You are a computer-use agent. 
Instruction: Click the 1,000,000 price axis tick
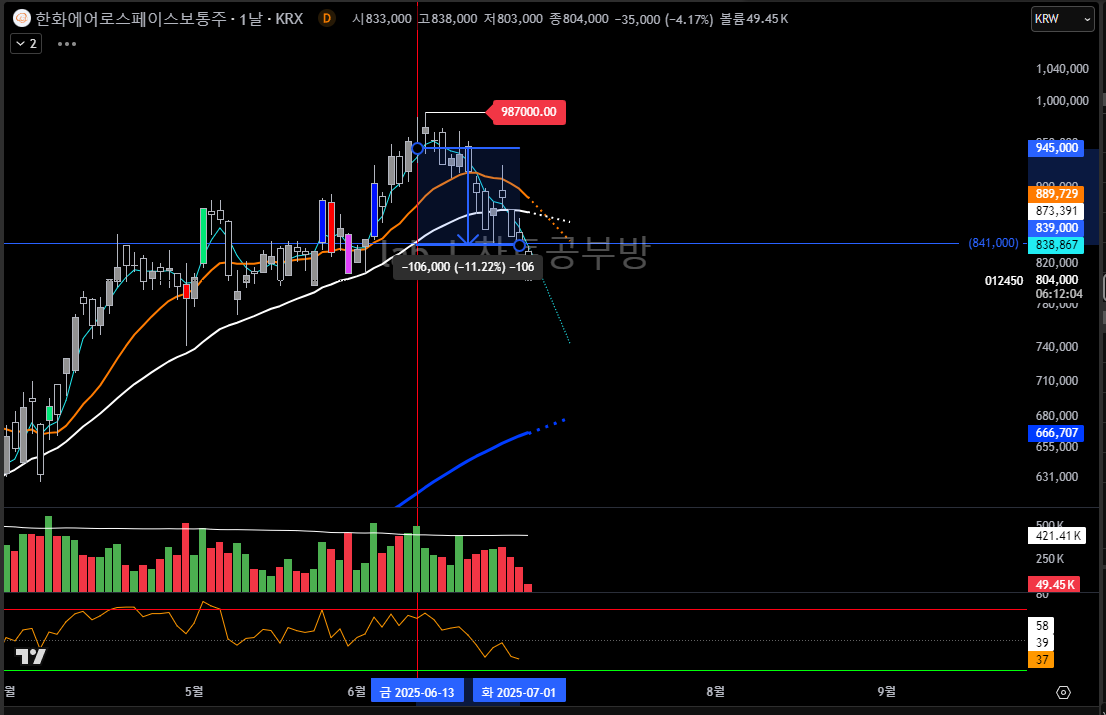1062,100
